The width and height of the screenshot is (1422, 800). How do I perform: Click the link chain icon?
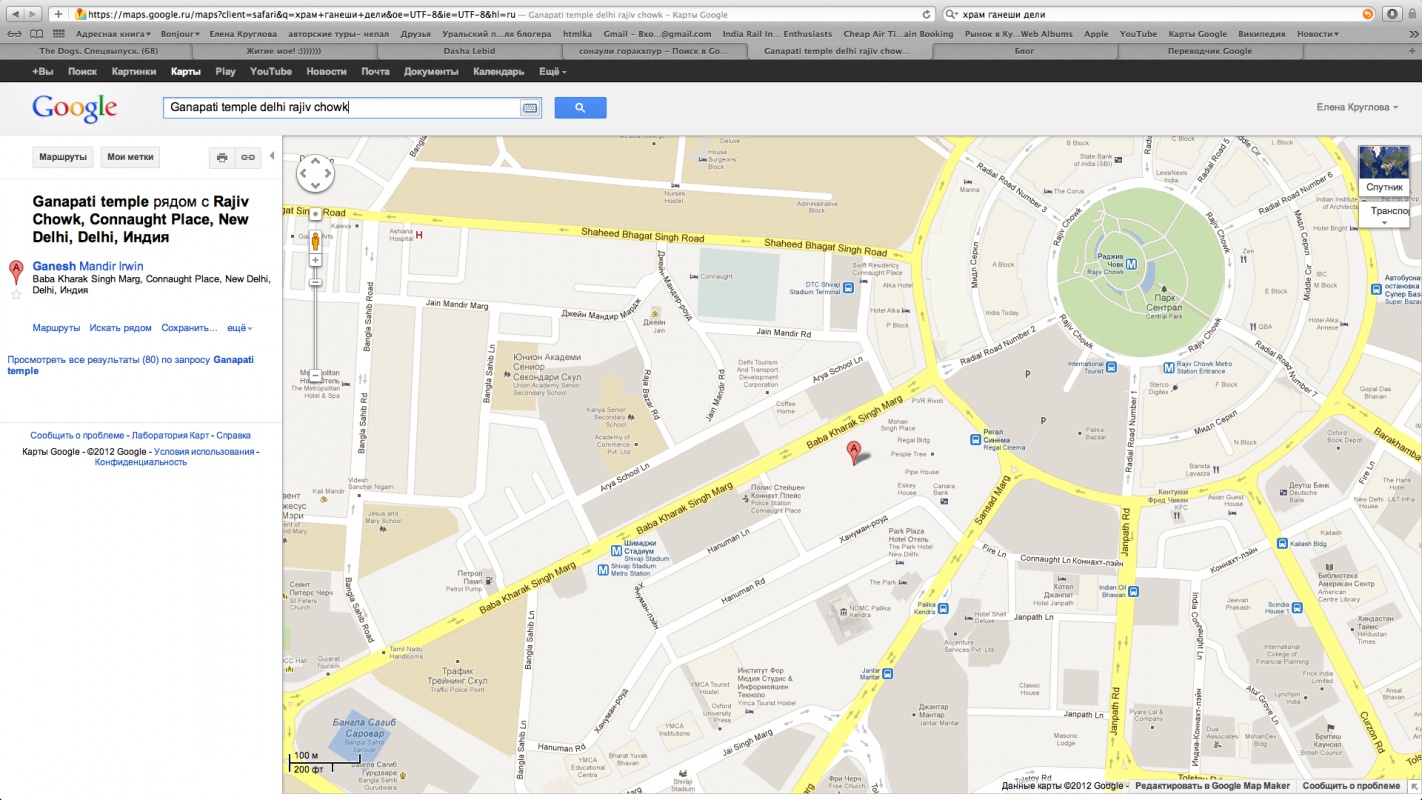[x=247, y=158]
